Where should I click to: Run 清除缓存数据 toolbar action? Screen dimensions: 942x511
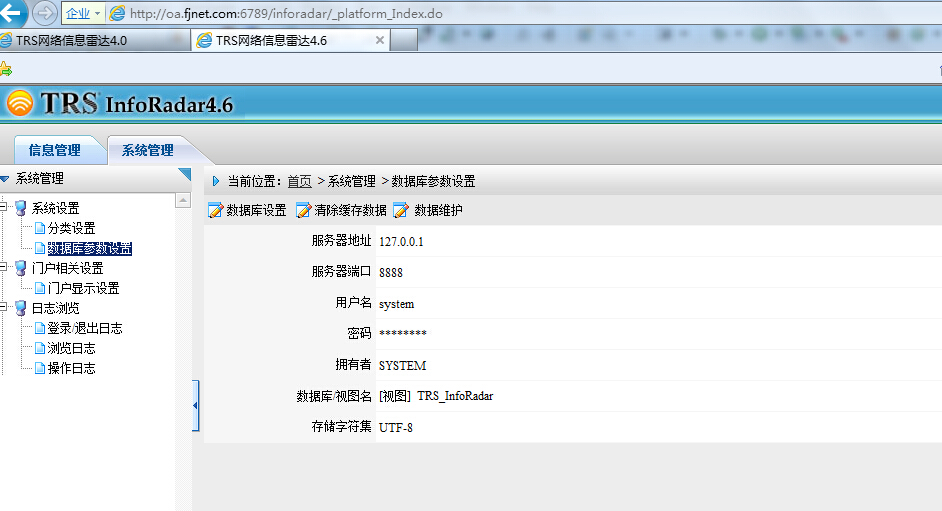[350, 210]
